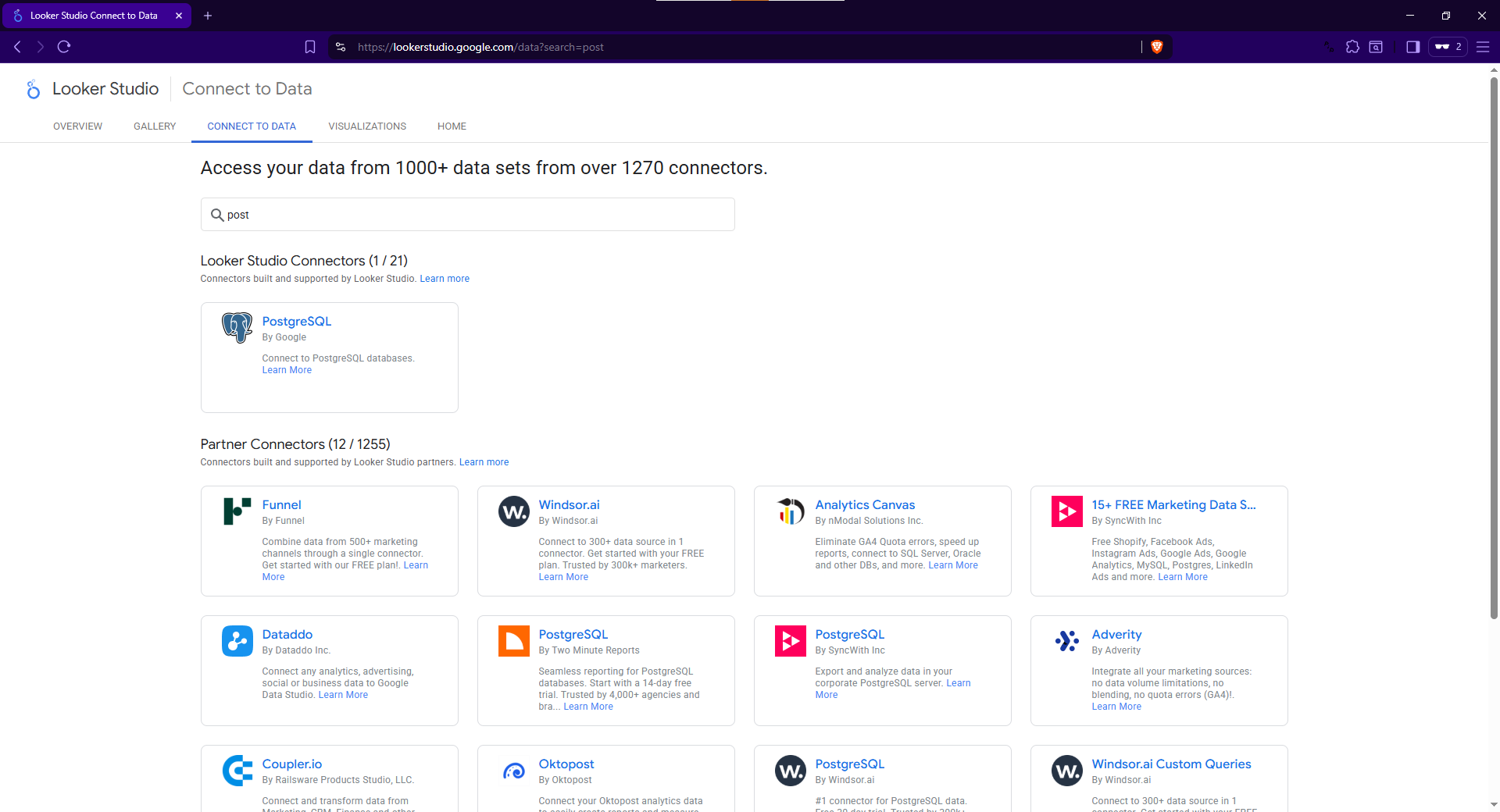
Task: Click the 'Partner Connectors (12 / 1255)' heading
Action: coord(295,444)
